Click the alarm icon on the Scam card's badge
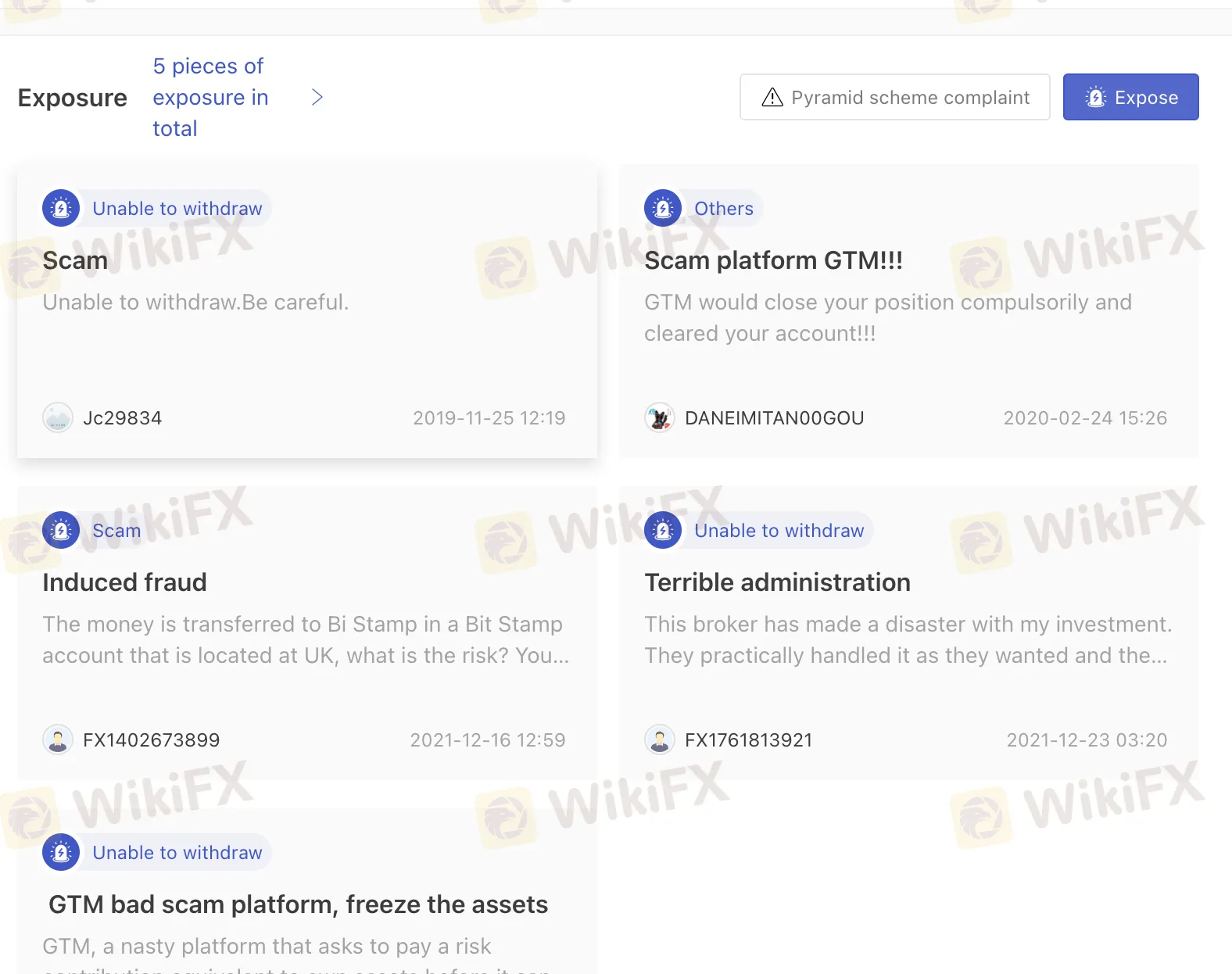This screenshot has height=974, width=1232. click(60, 208)
